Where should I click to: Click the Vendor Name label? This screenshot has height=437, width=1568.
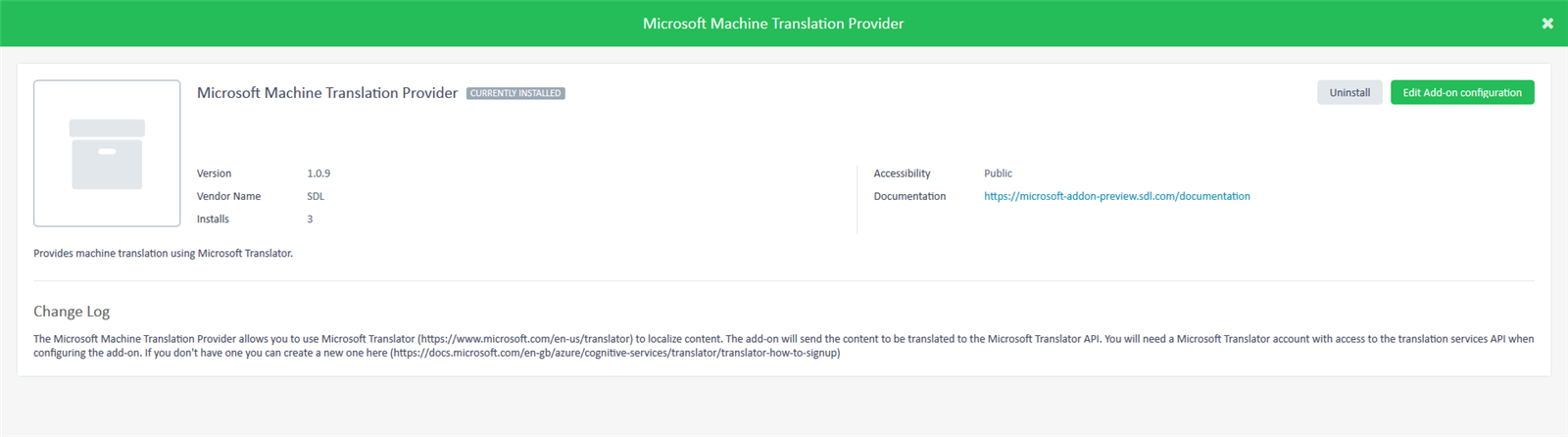pos(228,196)
